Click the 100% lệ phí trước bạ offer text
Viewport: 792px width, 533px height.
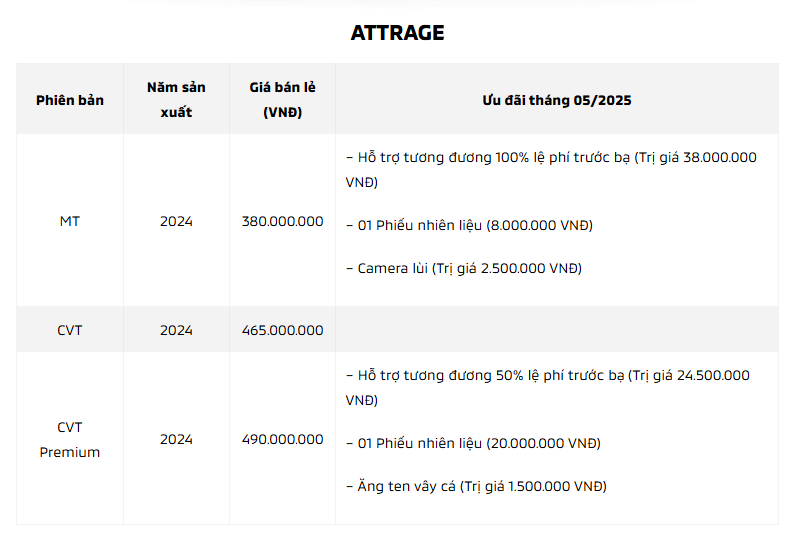coord(551,169)
